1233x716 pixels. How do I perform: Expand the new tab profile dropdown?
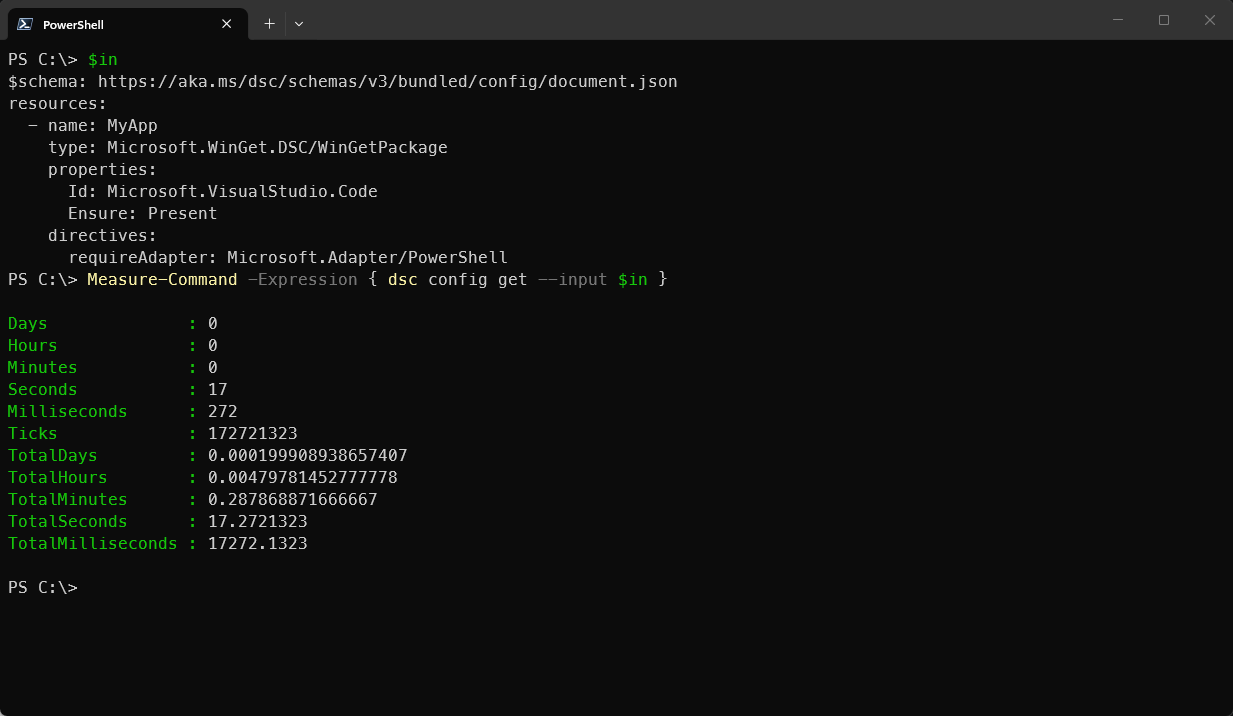(x=299, y=24)
